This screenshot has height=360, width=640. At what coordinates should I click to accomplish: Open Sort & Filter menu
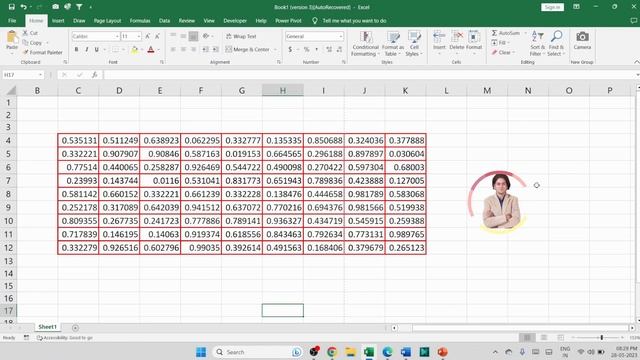[537, 44]
